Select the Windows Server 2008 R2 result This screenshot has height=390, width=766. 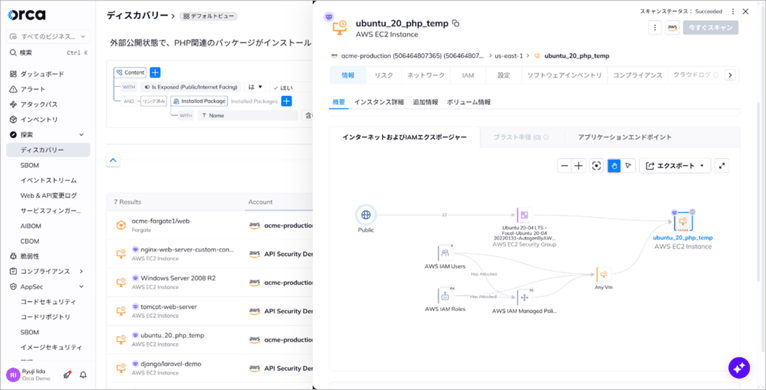(210, 282)
